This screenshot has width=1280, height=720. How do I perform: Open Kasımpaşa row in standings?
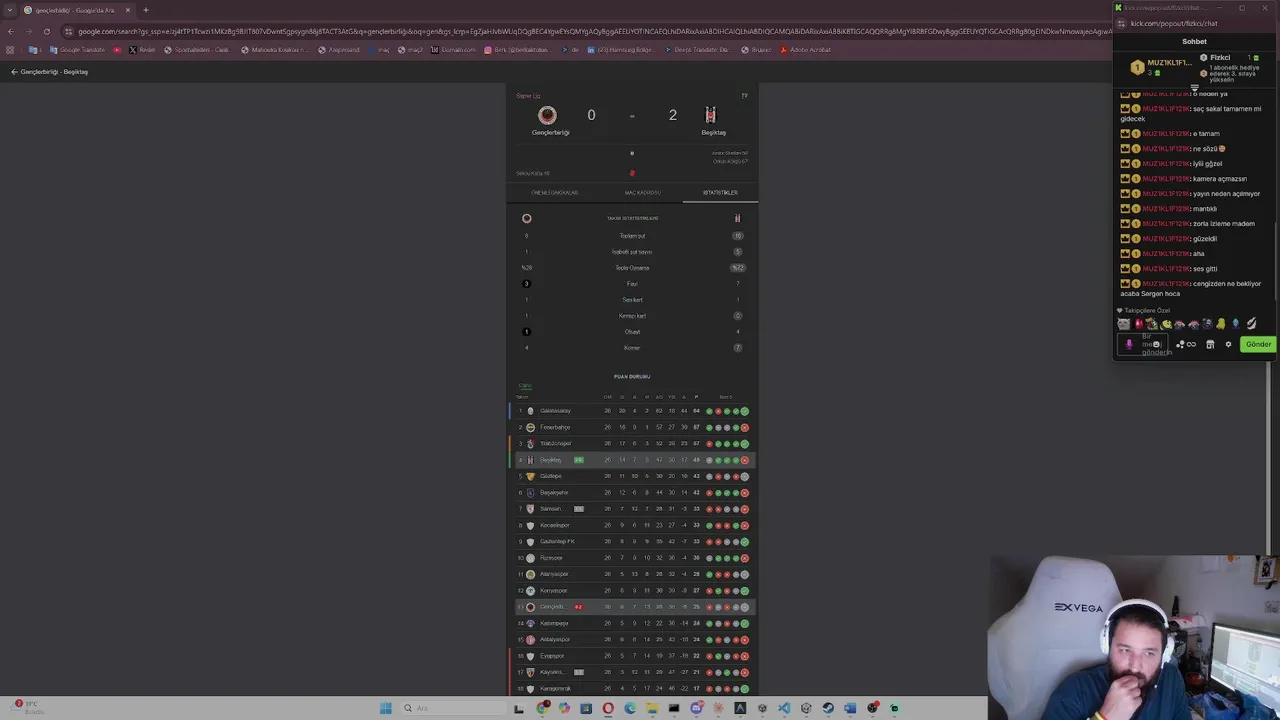[632, 623]
